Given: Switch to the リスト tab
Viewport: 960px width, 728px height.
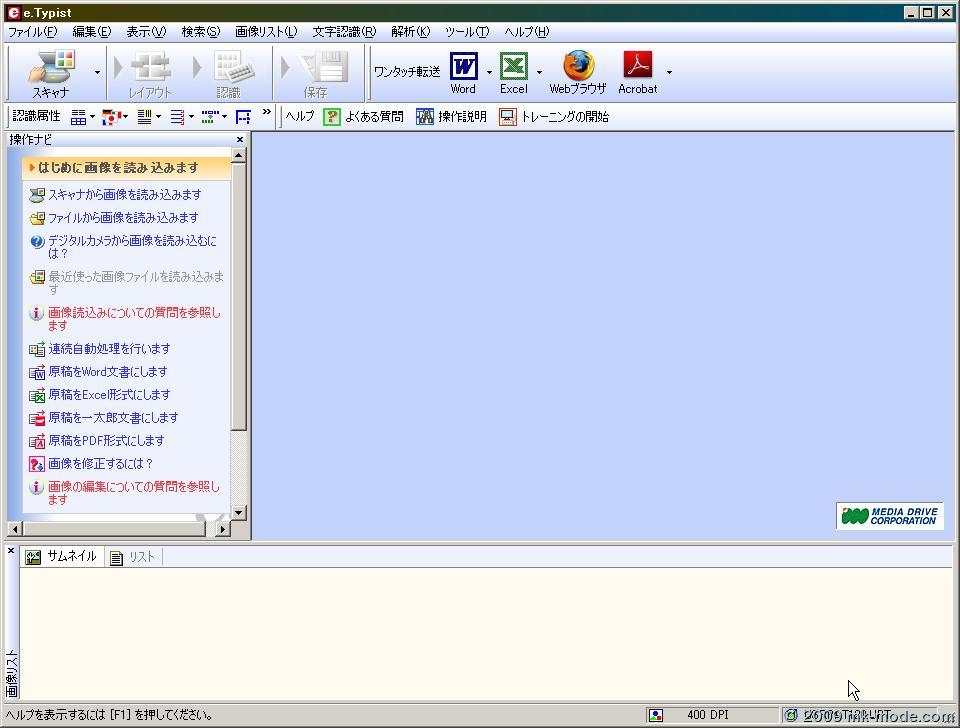Looking at the screenshot, I should 133,557.
